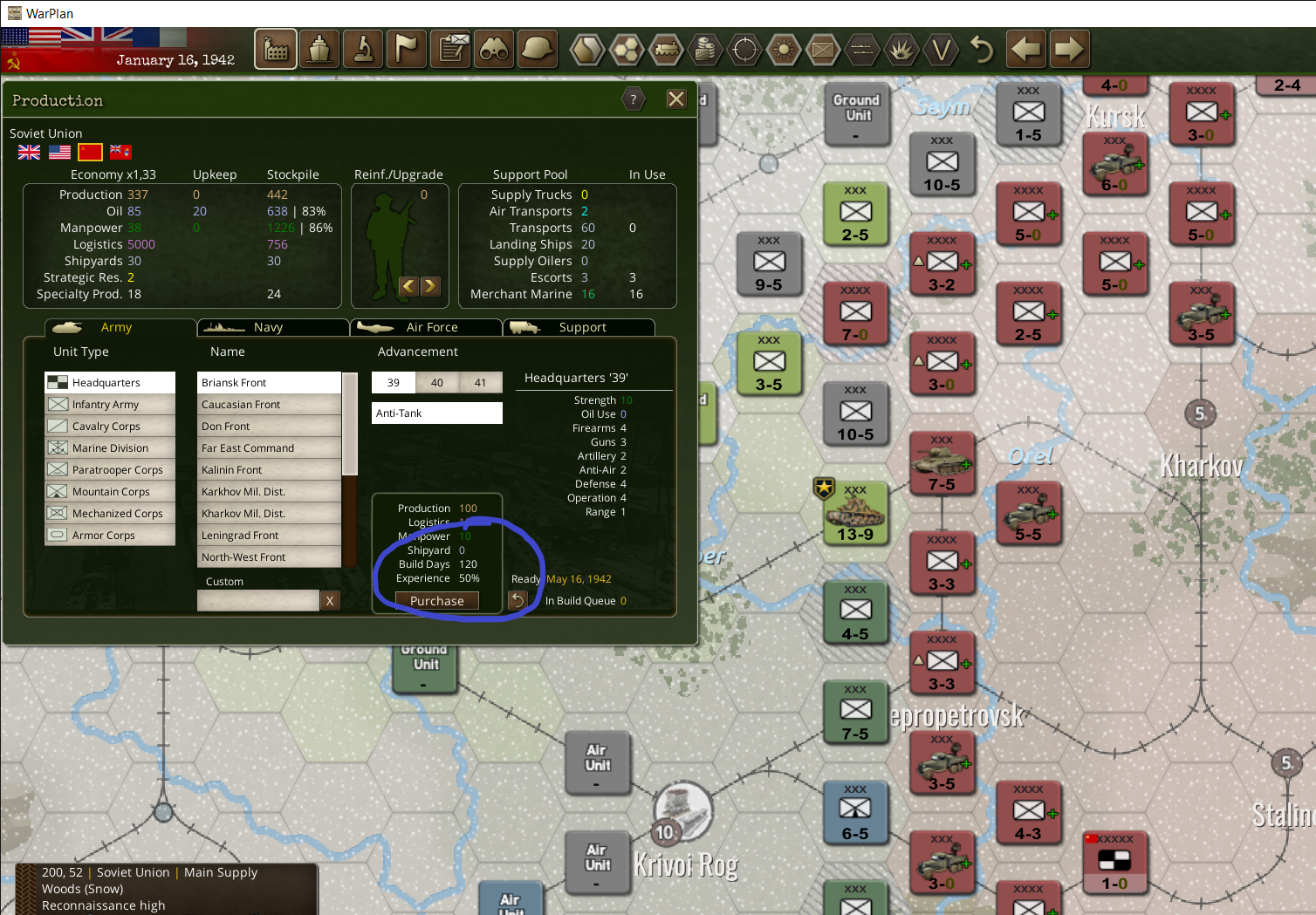Open the reports notepad with envelope icon
1316x915 pixels.
tap(451, 49)
